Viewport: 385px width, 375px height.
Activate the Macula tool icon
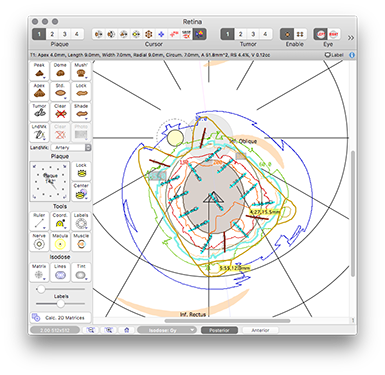pos(60,242)
